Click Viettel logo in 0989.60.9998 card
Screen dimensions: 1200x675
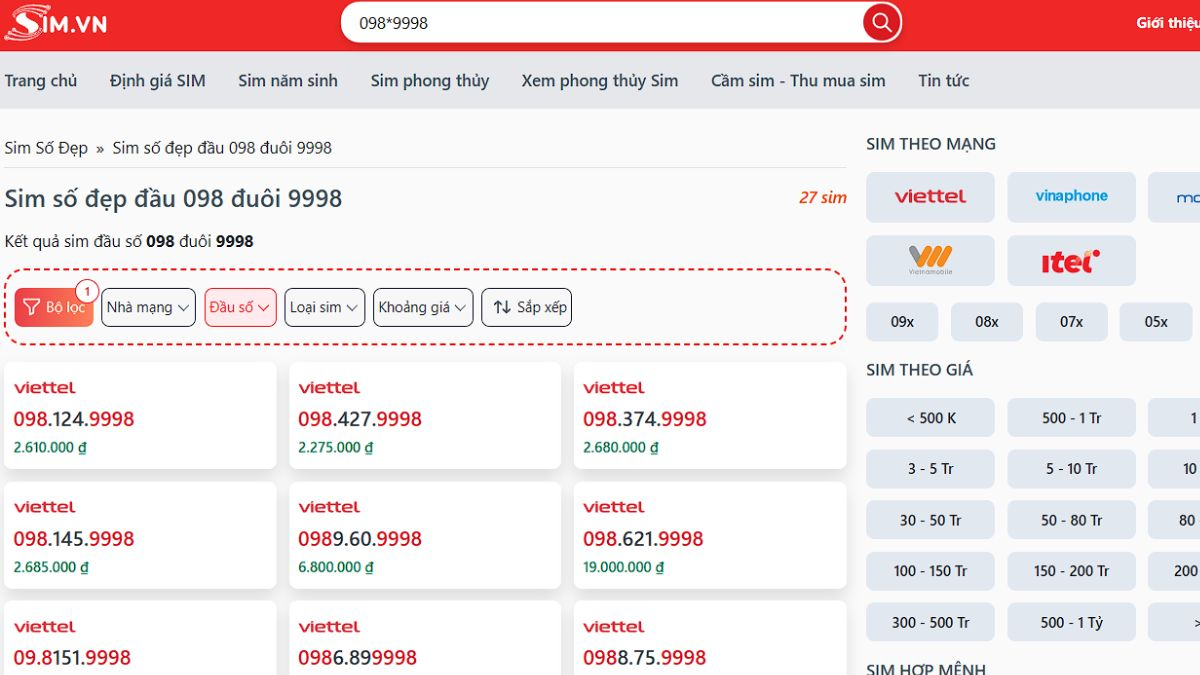point(329,508)
